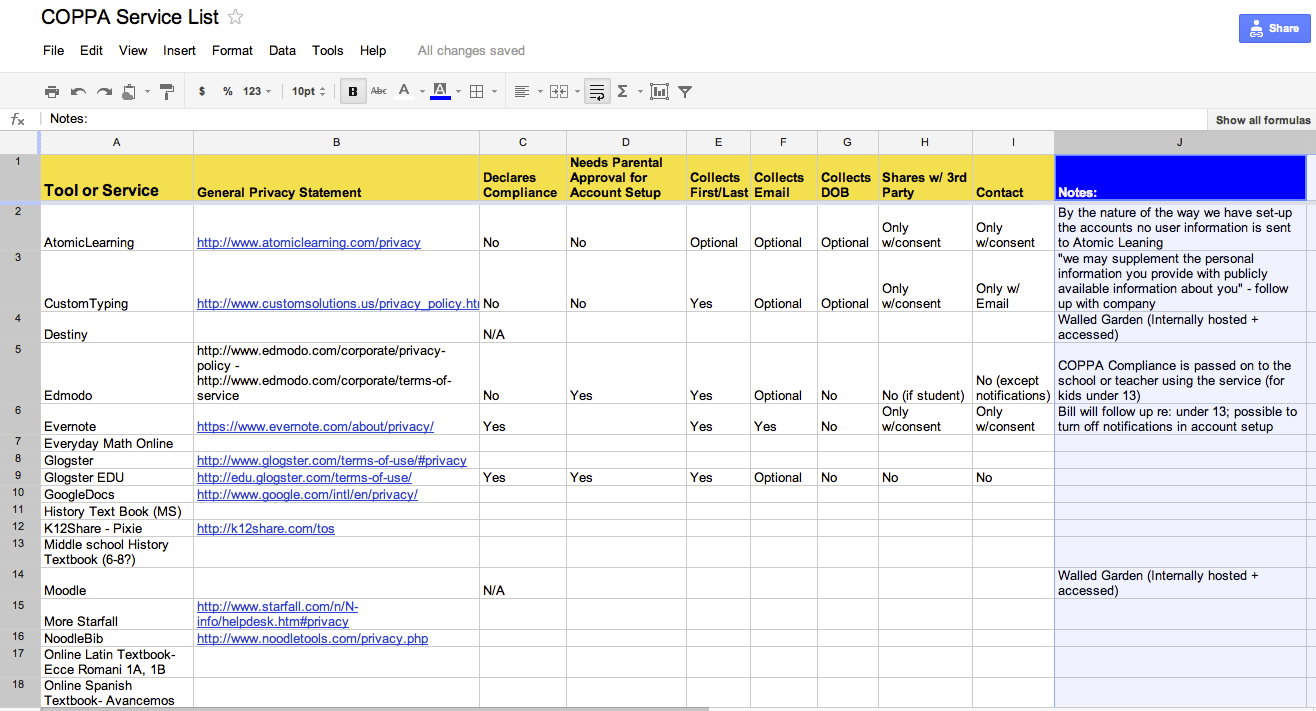
Task: Click the formula bar containing Notes:
Action: coord(622,119)
